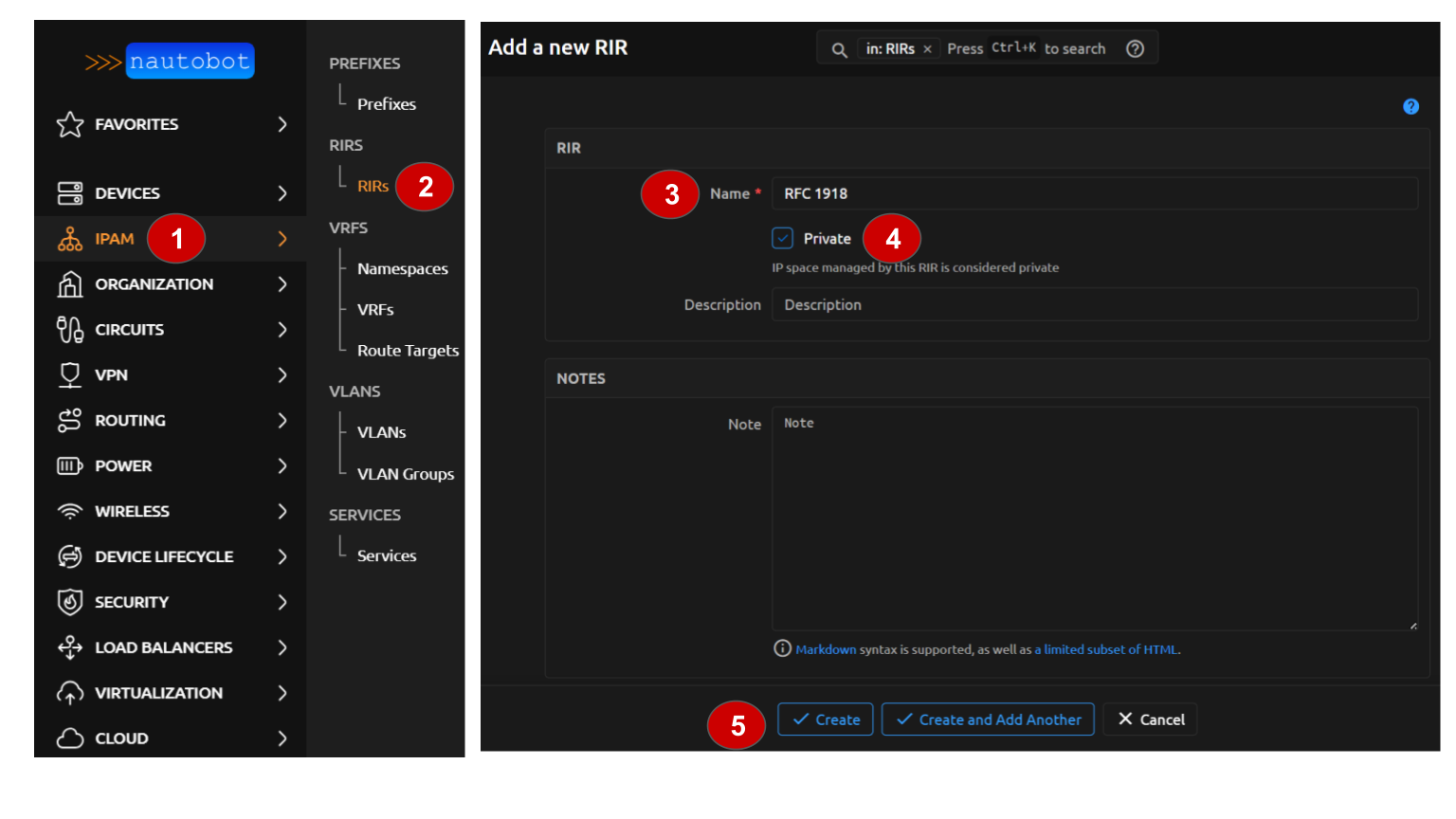Click Create and Add Another

coord(988,719)
